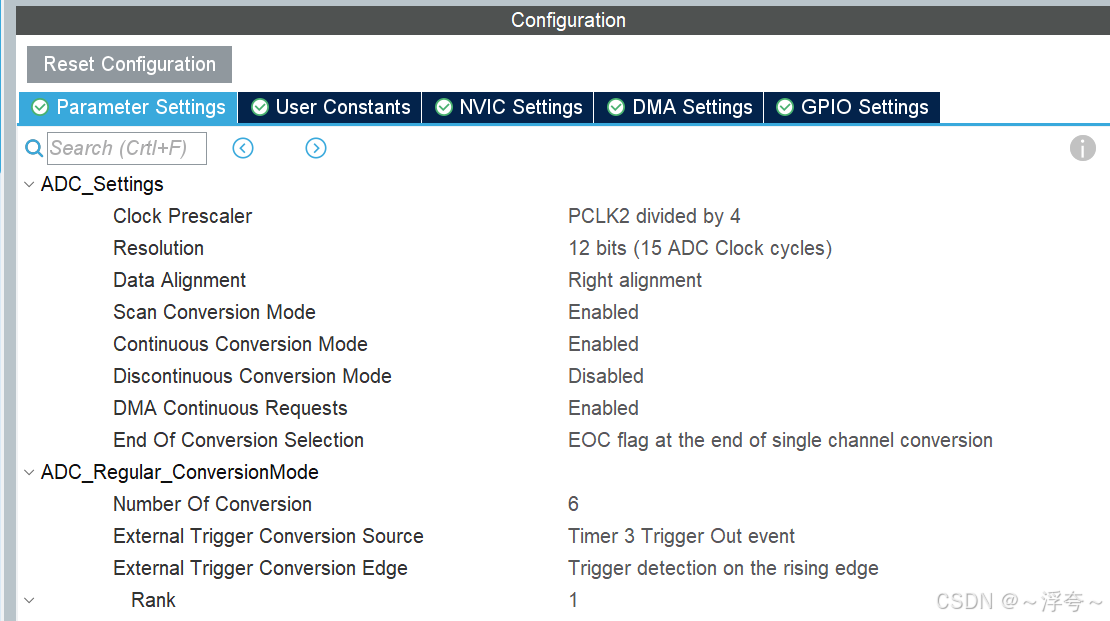This screenshot has width=1110, height=621.
Task: Switch to the NVIC Settings tab
Action: (x=507, y=107)
